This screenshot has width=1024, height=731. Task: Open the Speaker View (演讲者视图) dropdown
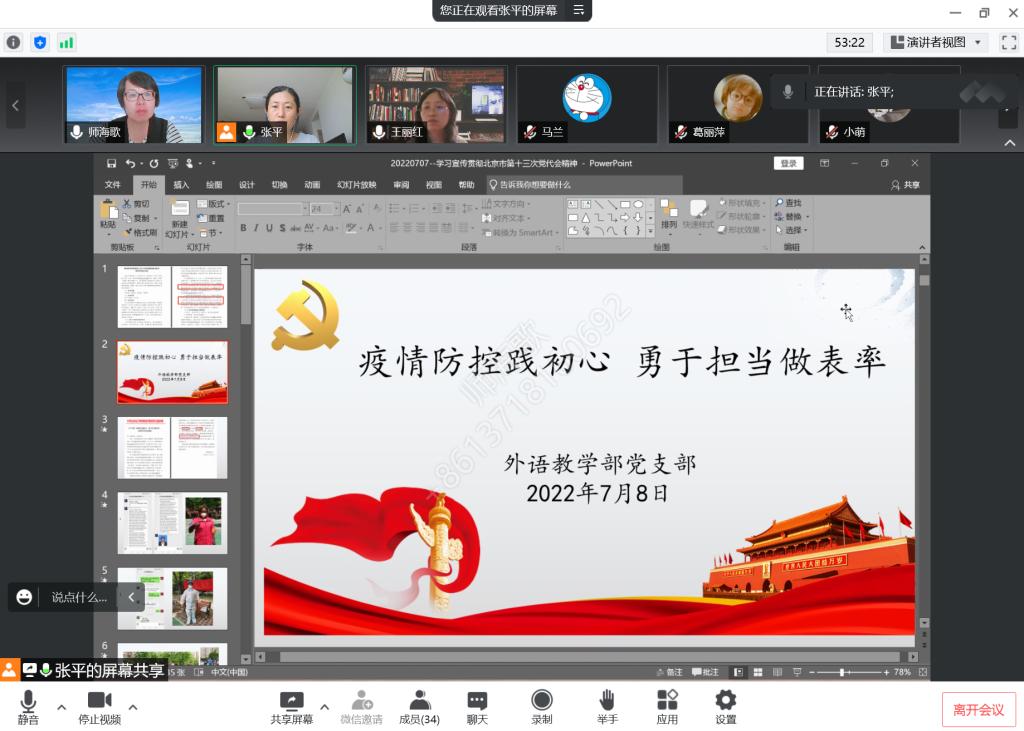937,42
